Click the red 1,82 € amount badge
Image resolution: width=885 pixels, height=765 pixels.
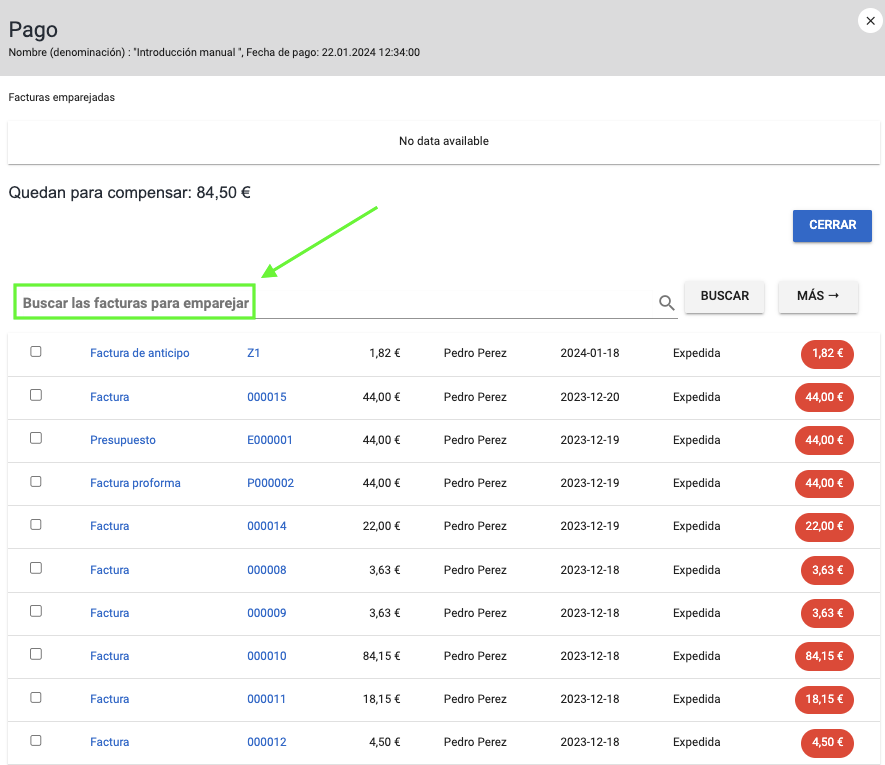827,354
